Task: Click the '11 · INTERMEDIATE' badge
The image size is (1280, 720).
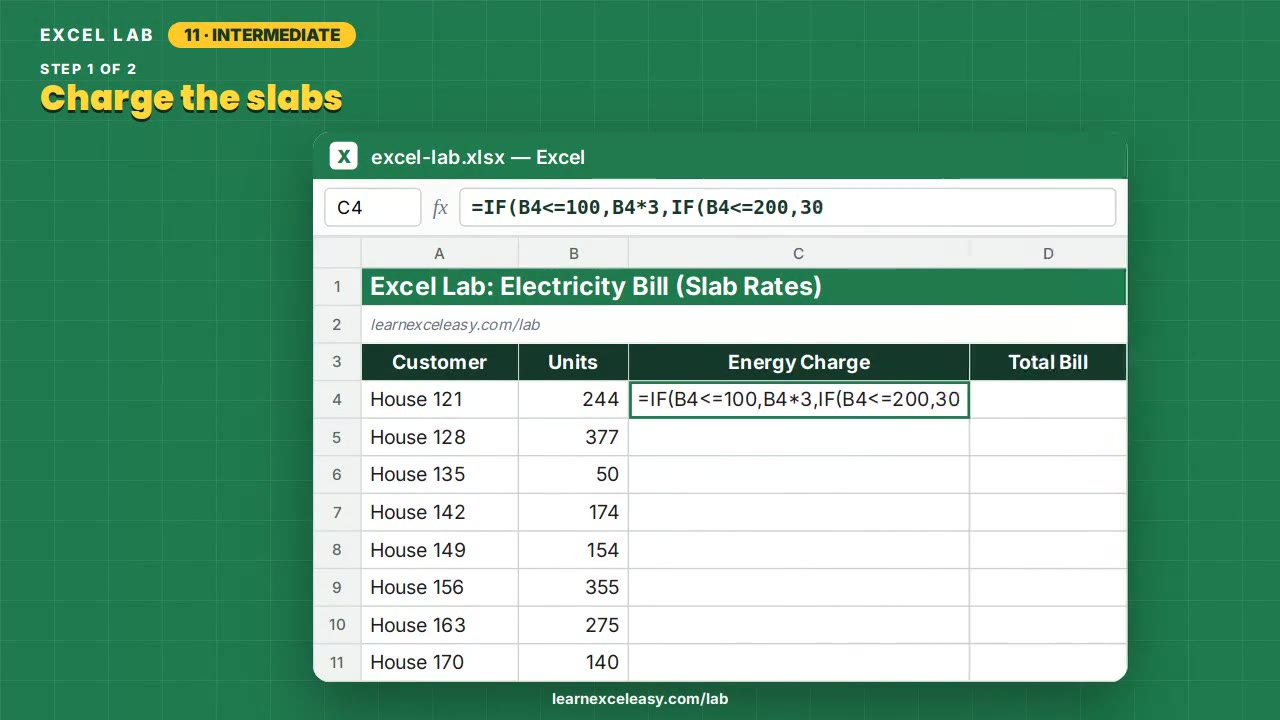Action: click(x=262, y=35)
